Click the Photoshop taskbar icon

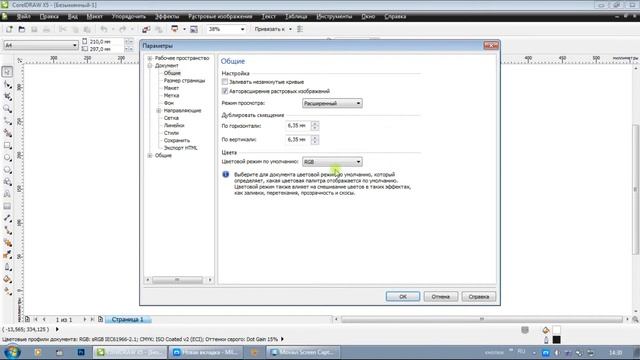pos(81,352)
